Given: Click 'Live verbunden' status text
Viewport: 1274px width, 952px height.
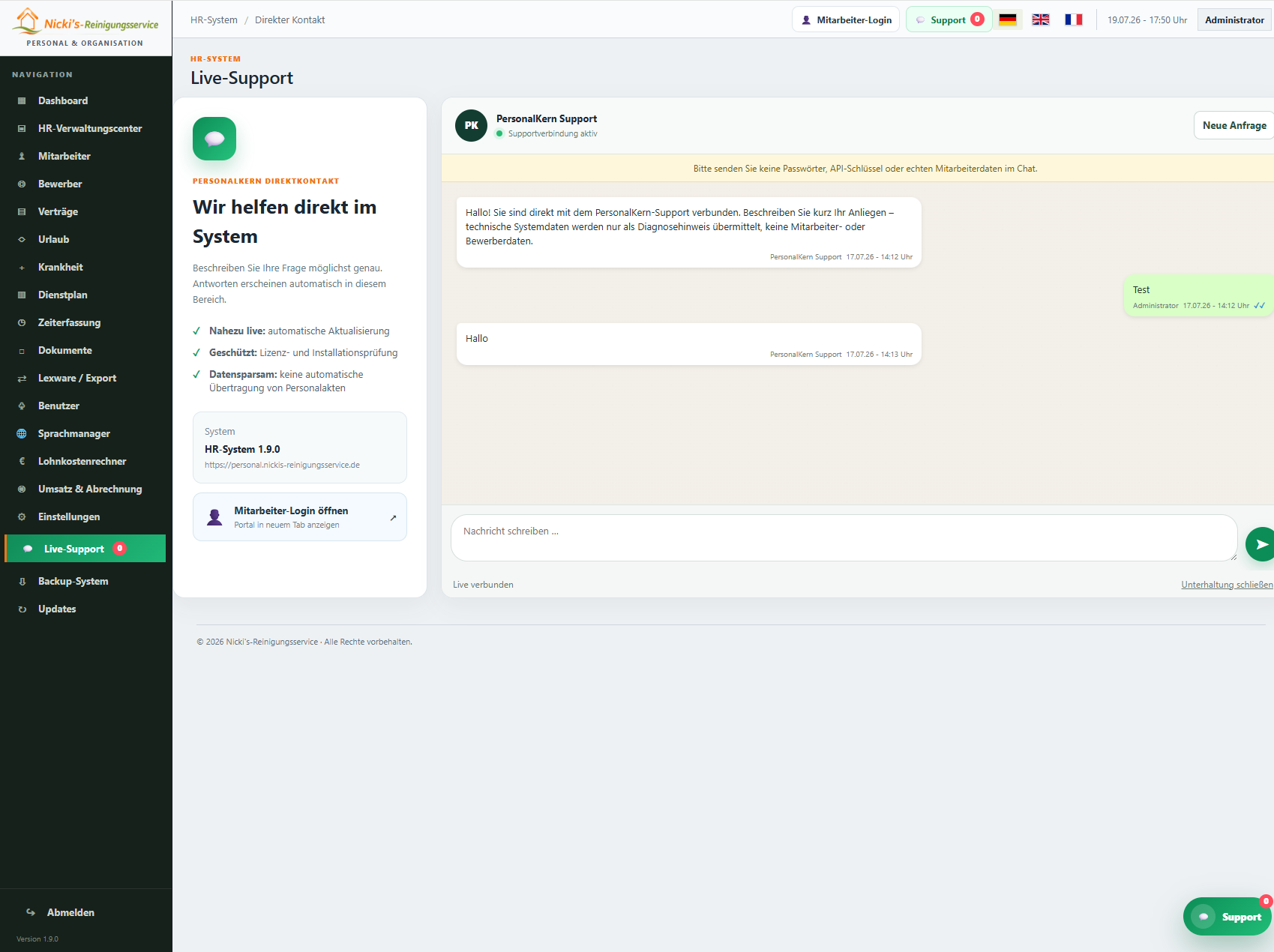Looking at the screenshot, I should (483, 585).
